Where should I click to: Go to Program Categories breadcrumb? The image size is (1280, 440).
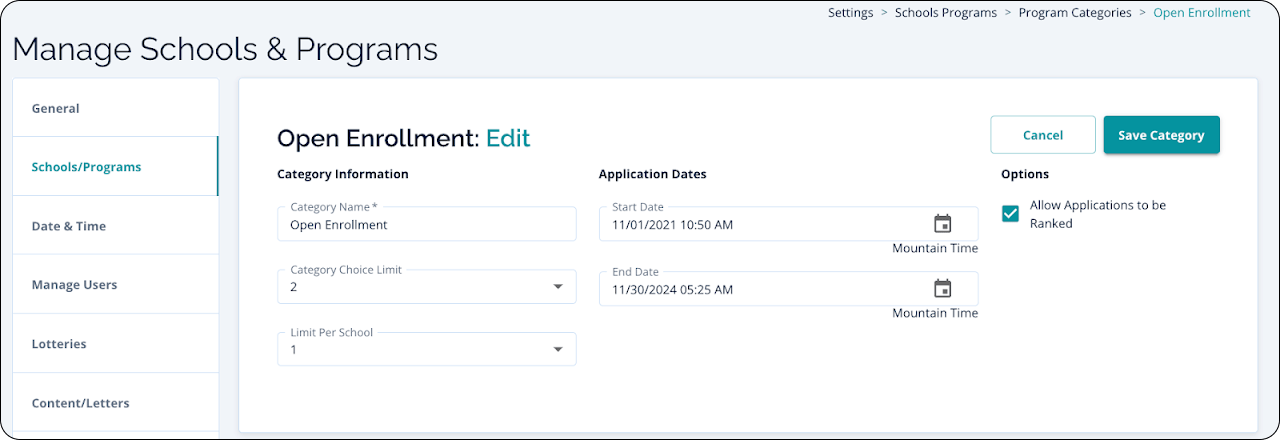(1075, 13)
